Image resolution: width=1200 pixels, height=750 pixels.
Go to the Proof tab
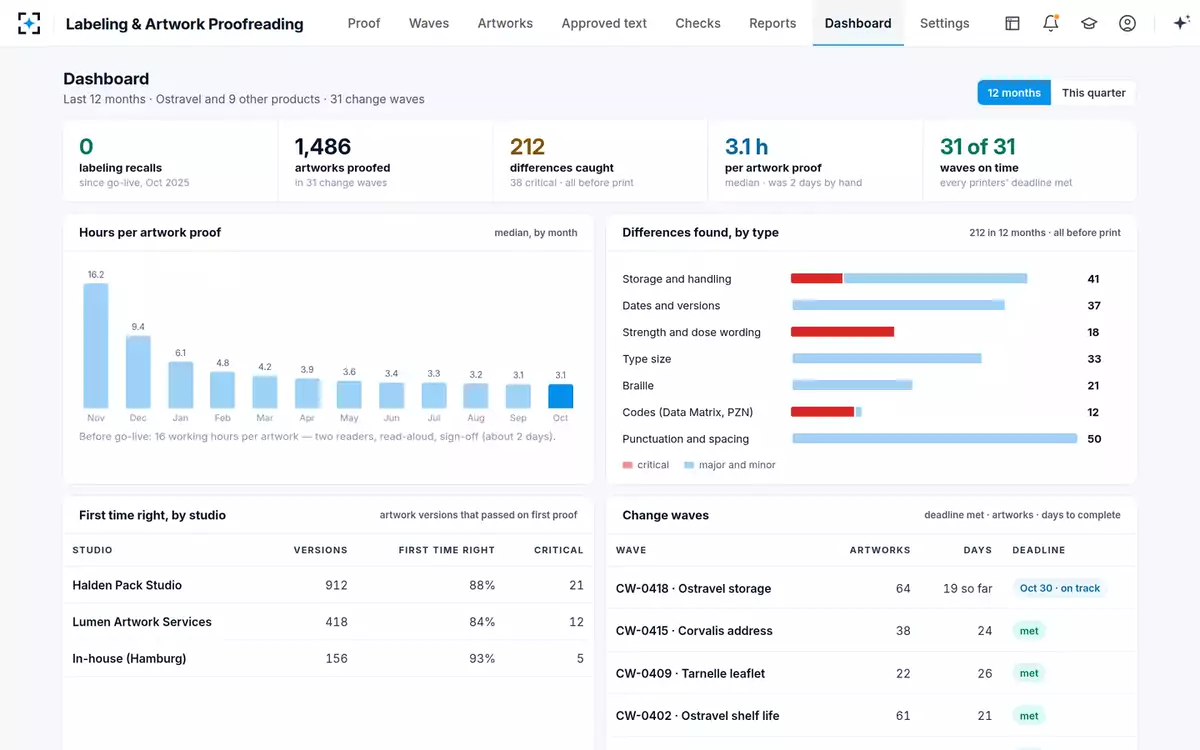[364, 23]
